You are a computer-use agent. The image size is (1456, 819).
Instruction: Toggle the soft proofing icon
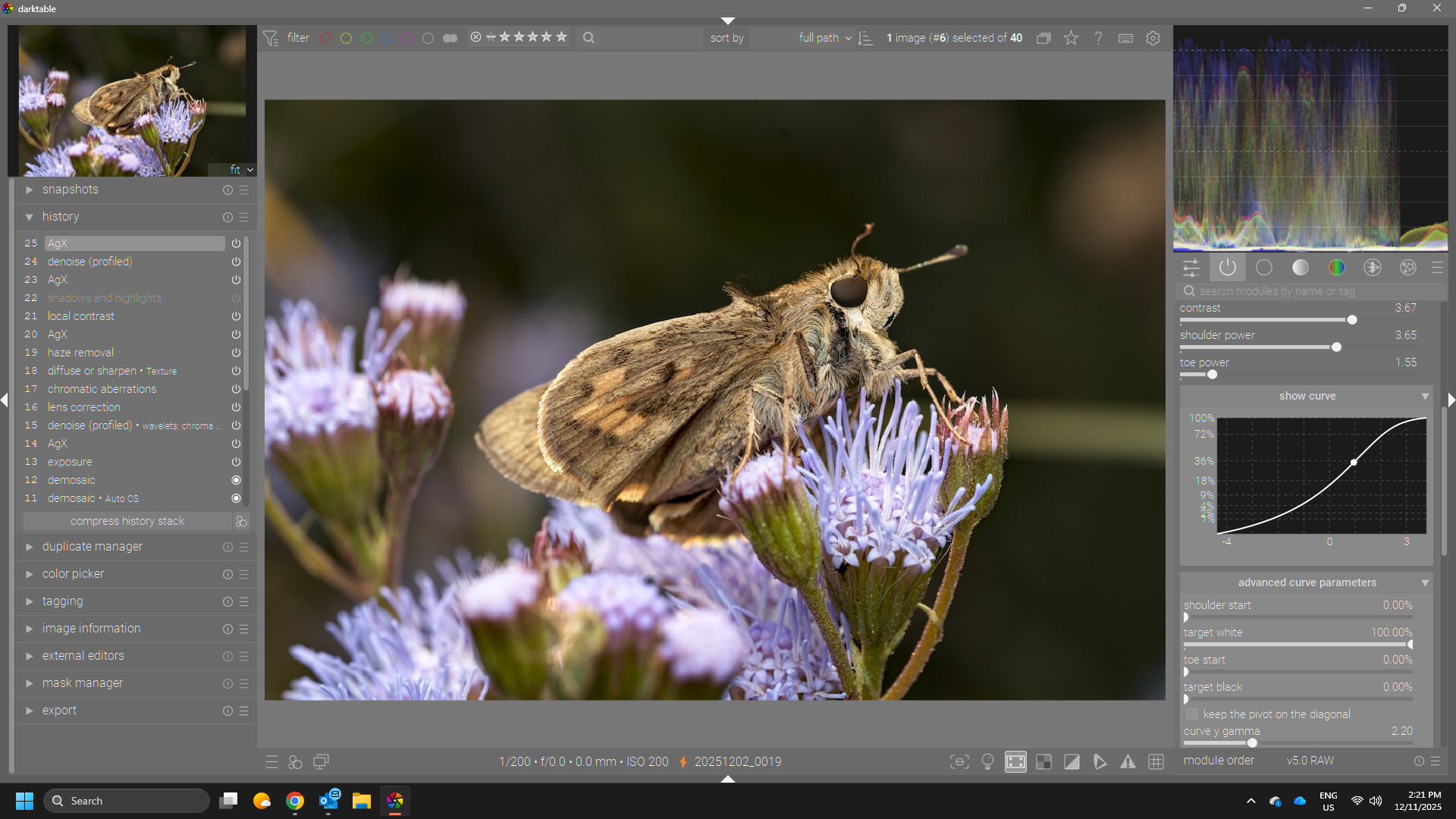click(1100, 762)
